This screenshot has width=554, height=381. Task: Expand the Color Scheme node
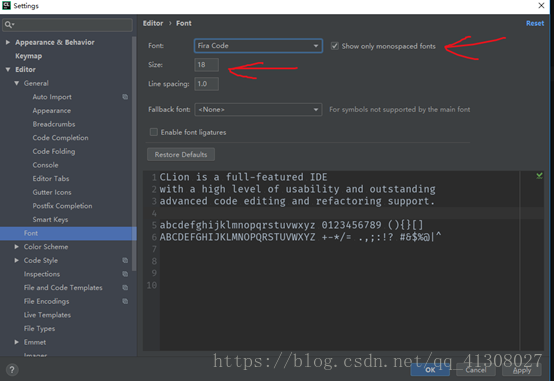(x=17, y=247)
